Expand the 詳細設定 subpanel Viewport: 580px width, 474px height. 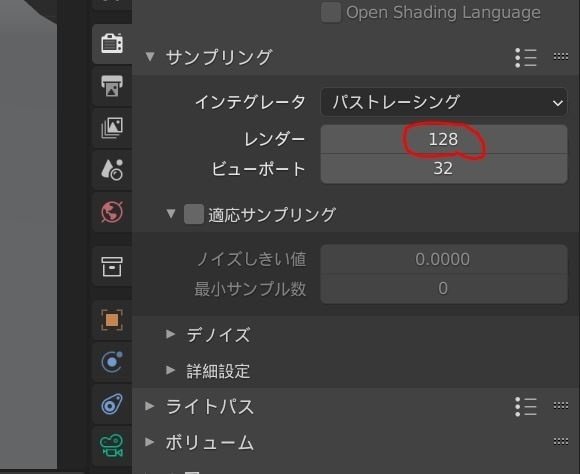click(171, 370)
